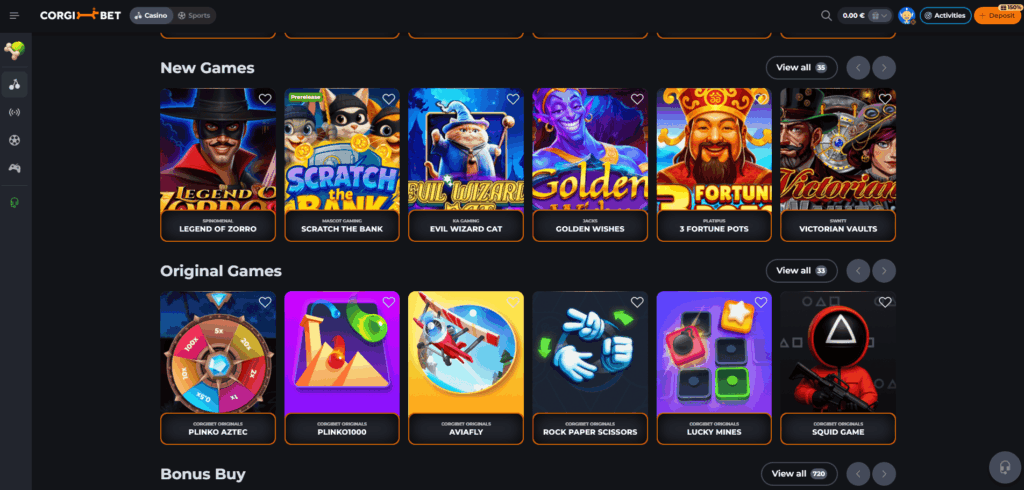Image resolution: width=1024 pixels, height=490 pixels.
Task: Open the hamburger menu icon
Action: pos(14,16)
